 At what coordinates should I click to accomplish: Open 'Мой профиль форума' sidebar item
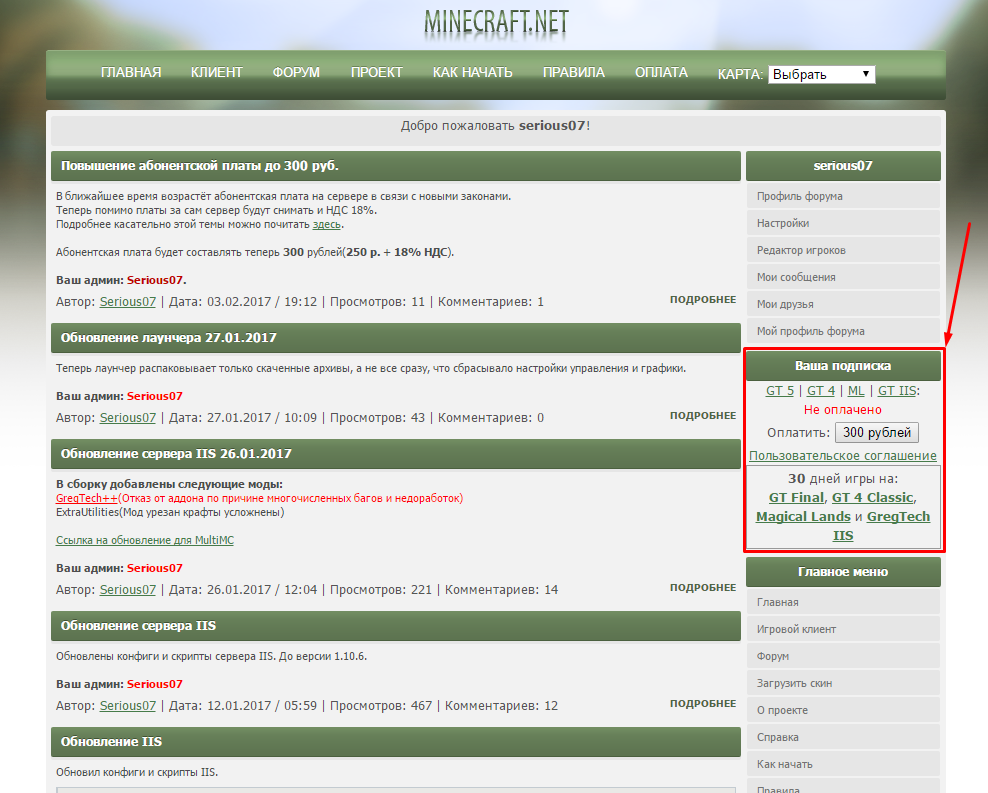tap(843, 331)
